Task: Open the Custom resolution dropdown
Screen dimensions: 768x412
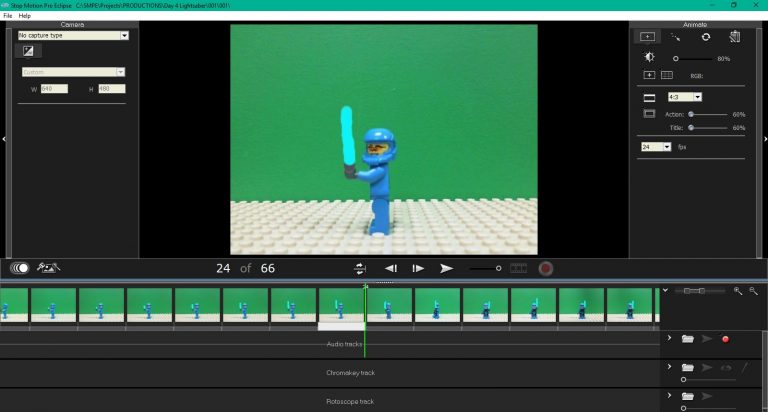Action: click(73, 72)
